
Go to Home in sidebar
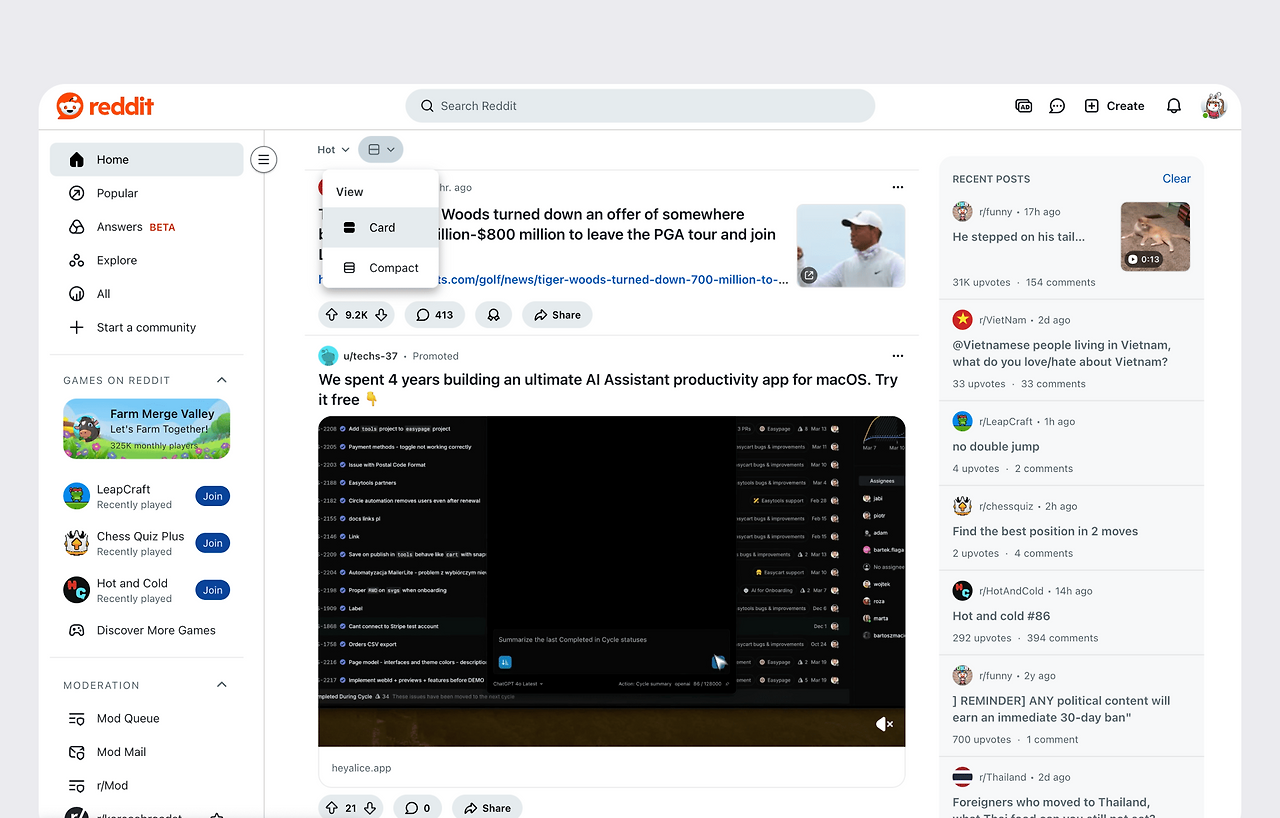[147, 160]
